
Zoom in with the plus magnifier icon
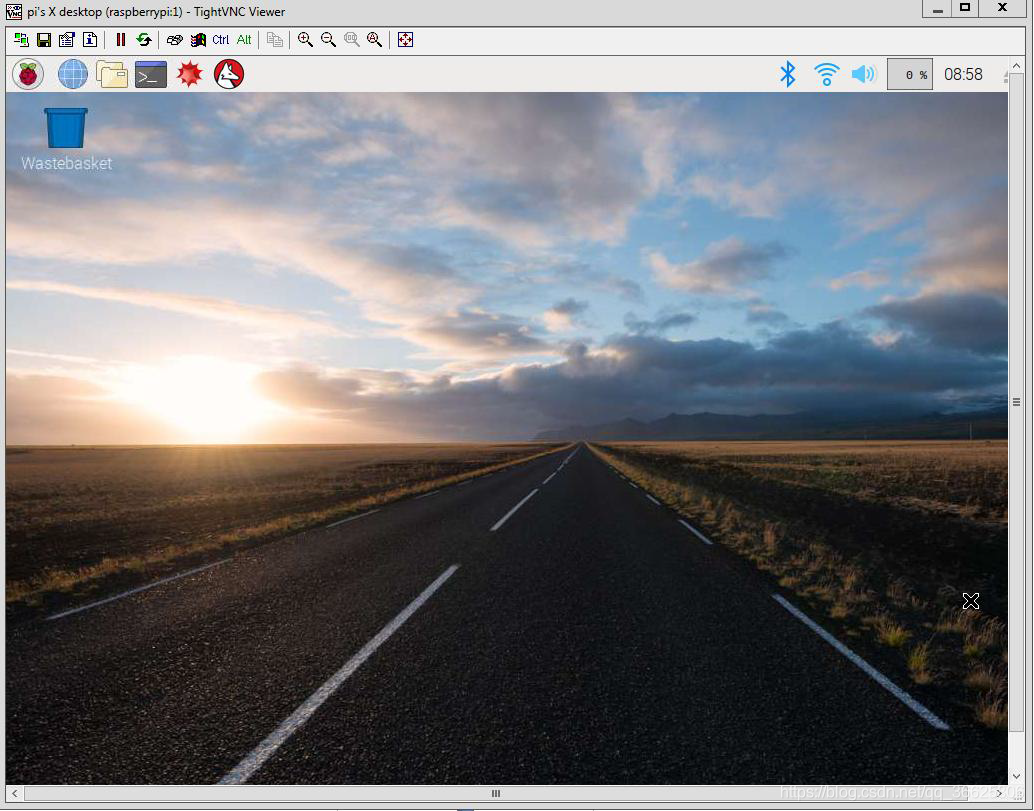click(x=305, y=40)
